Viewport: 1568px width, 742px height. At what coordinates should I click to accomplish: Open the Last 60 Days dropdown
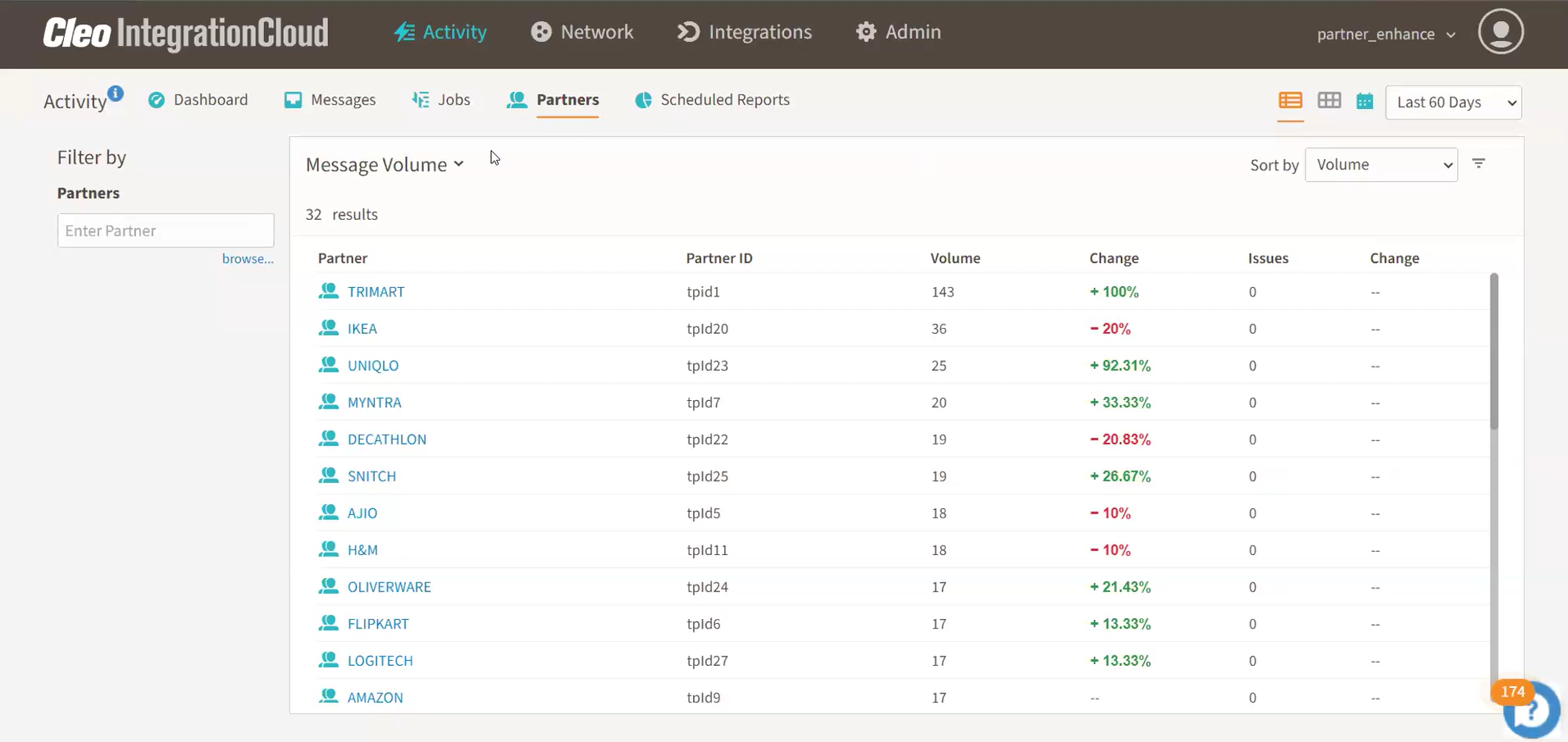click(1453, 102)
